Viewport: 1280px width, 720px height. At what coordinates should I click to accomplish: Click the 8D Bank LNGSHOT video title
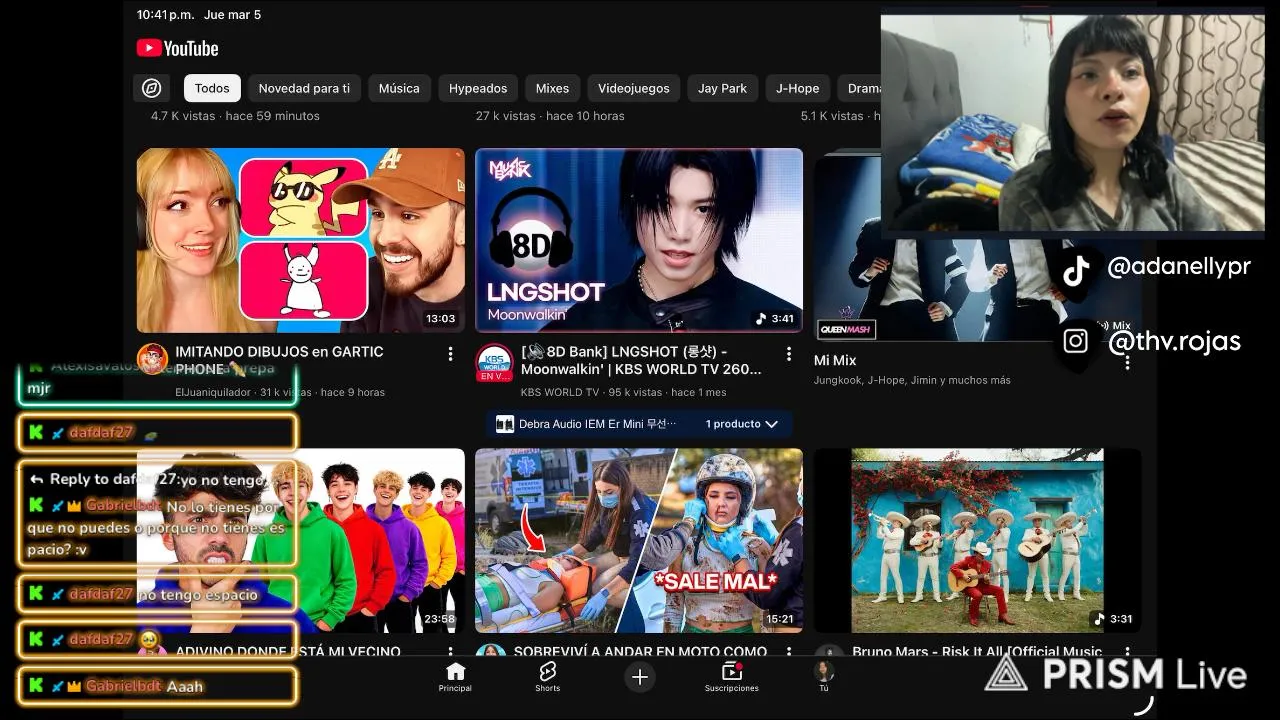pos(641,360)
